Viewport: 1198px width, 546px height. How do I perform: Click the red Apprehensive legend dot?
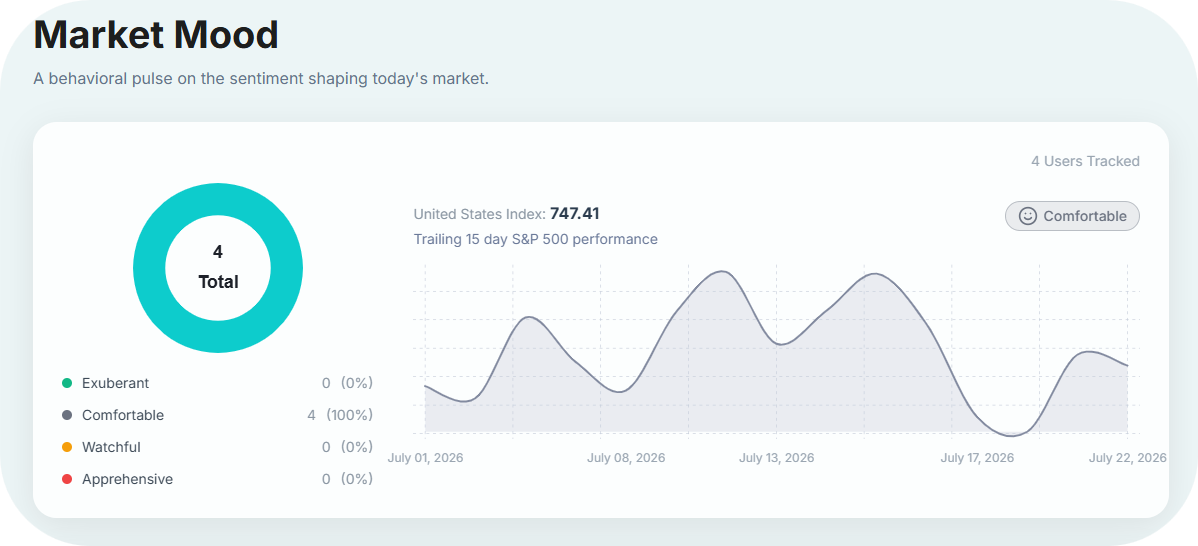66,479
